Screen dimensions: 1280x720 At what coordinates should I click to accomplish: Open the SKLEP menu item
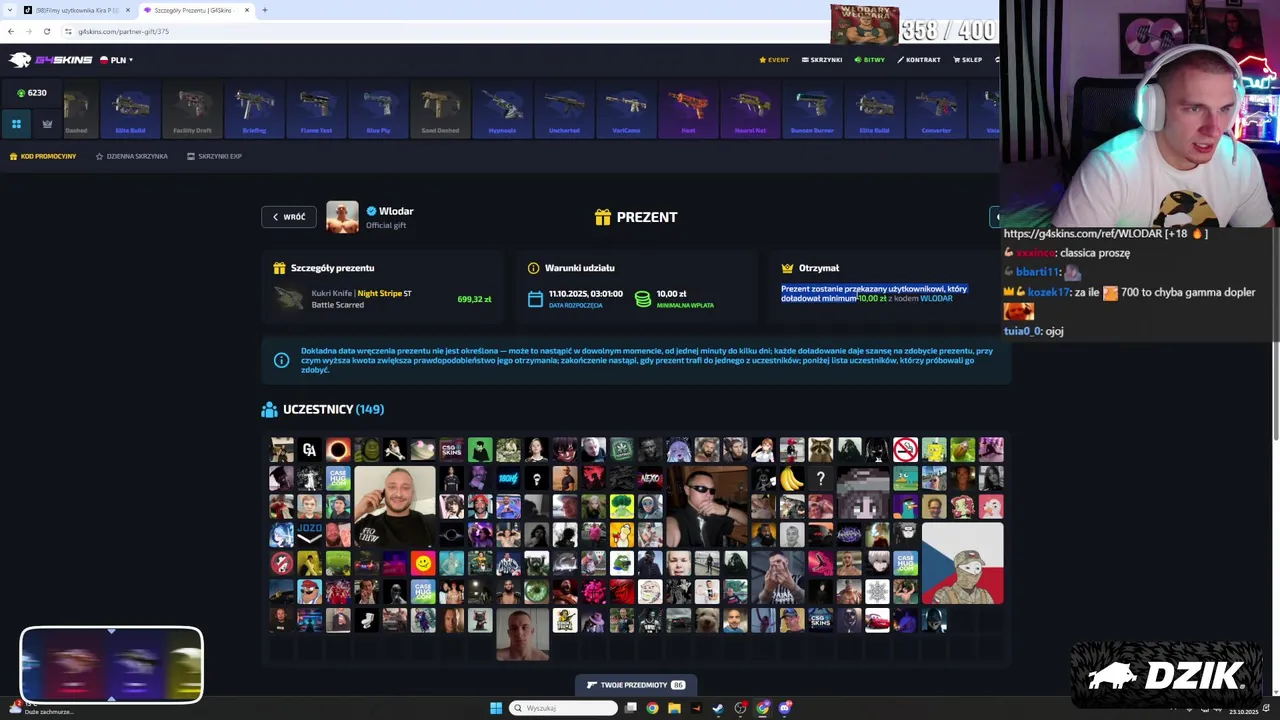coord(967,60)
